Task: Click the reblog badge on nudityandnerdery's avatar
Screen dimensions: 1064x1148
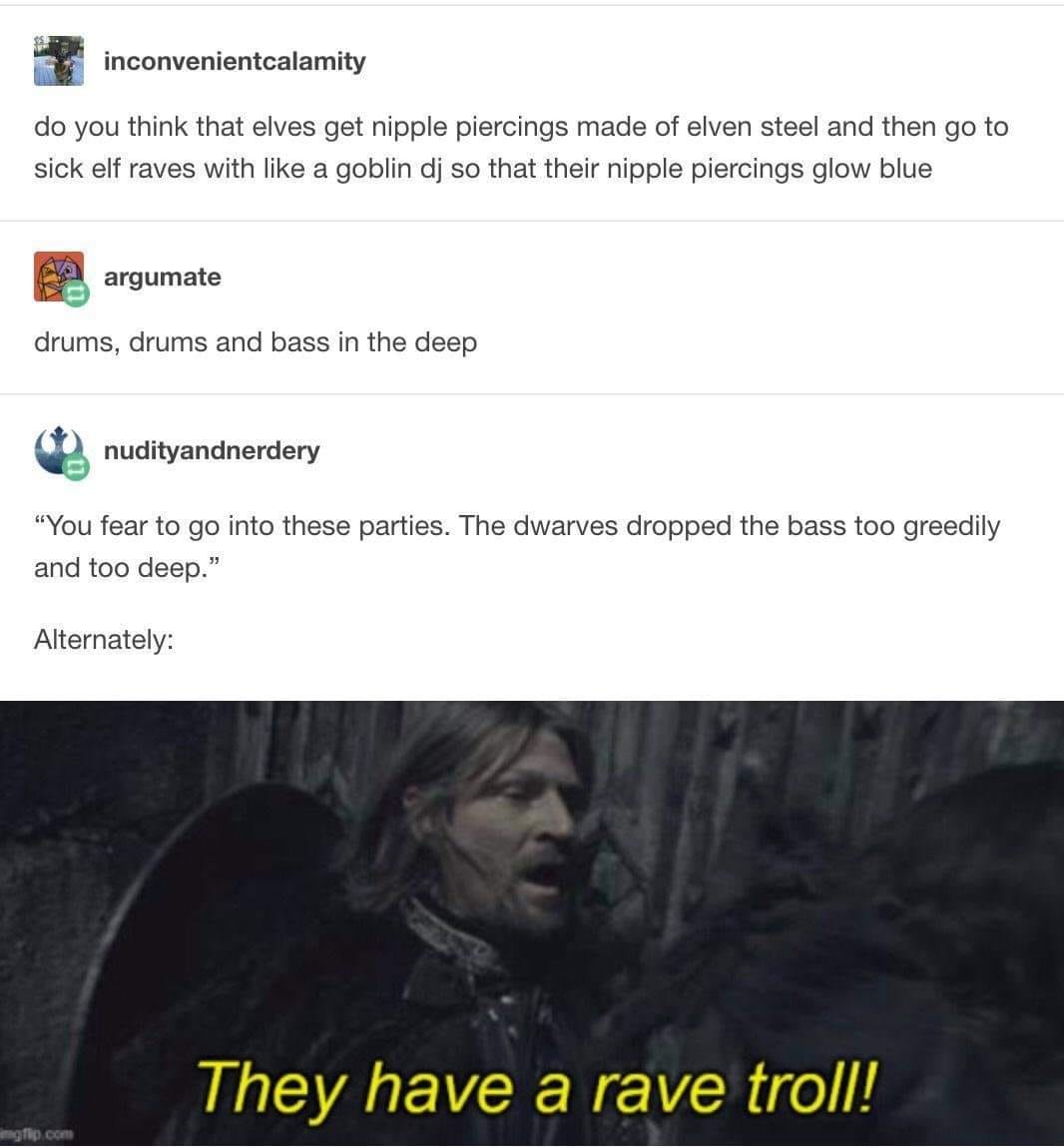Action: click(x=76, y=468)
